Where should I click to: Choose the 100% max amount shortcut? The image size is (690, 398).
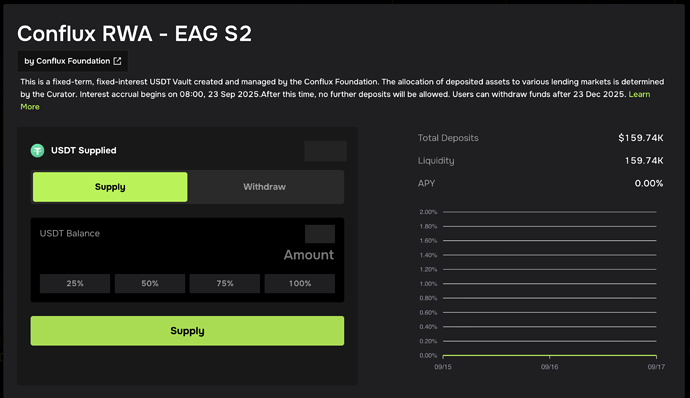tap(300, 284)
